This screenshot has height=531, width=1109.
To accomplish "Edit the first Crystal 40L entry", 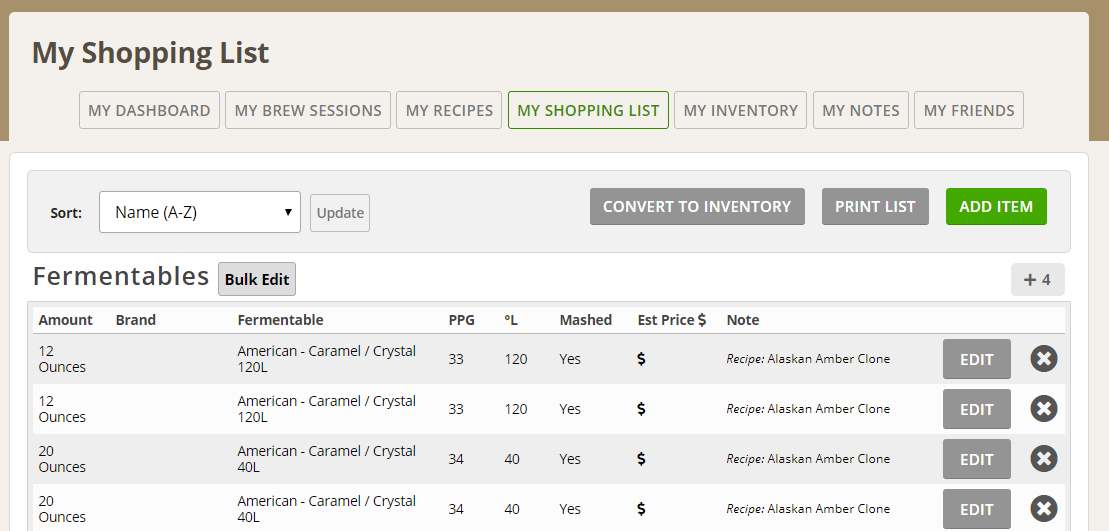I will click(x=977, y=459).
